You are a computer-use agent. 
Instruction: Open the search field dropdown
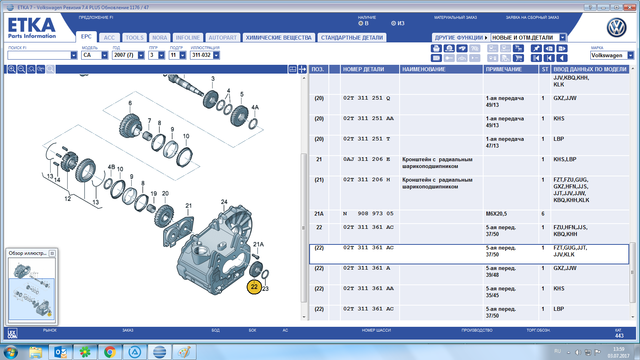click(x=74, y=55)
